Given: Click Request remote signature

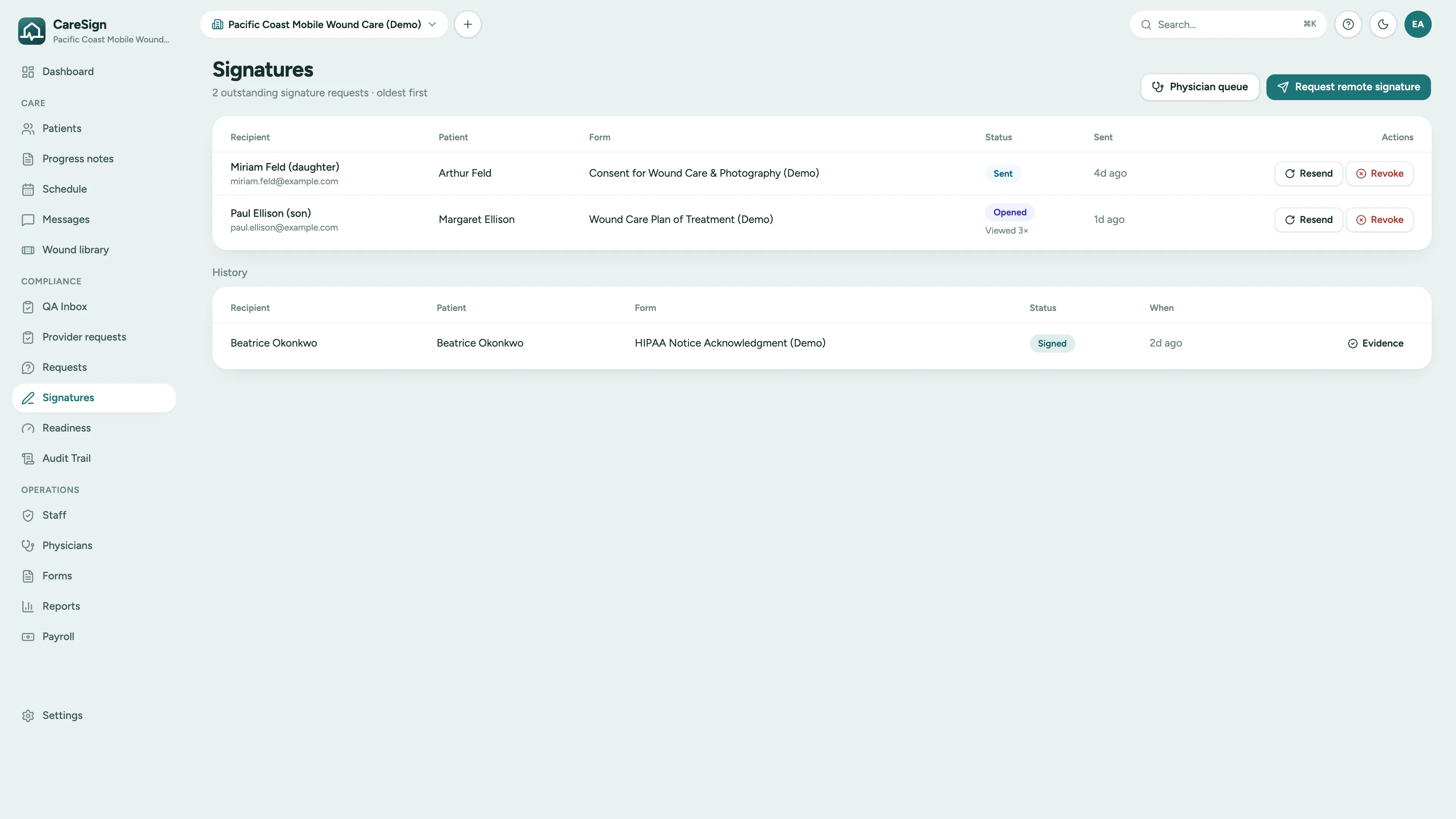Looking at the screenshot, I should coord(1348,87).
